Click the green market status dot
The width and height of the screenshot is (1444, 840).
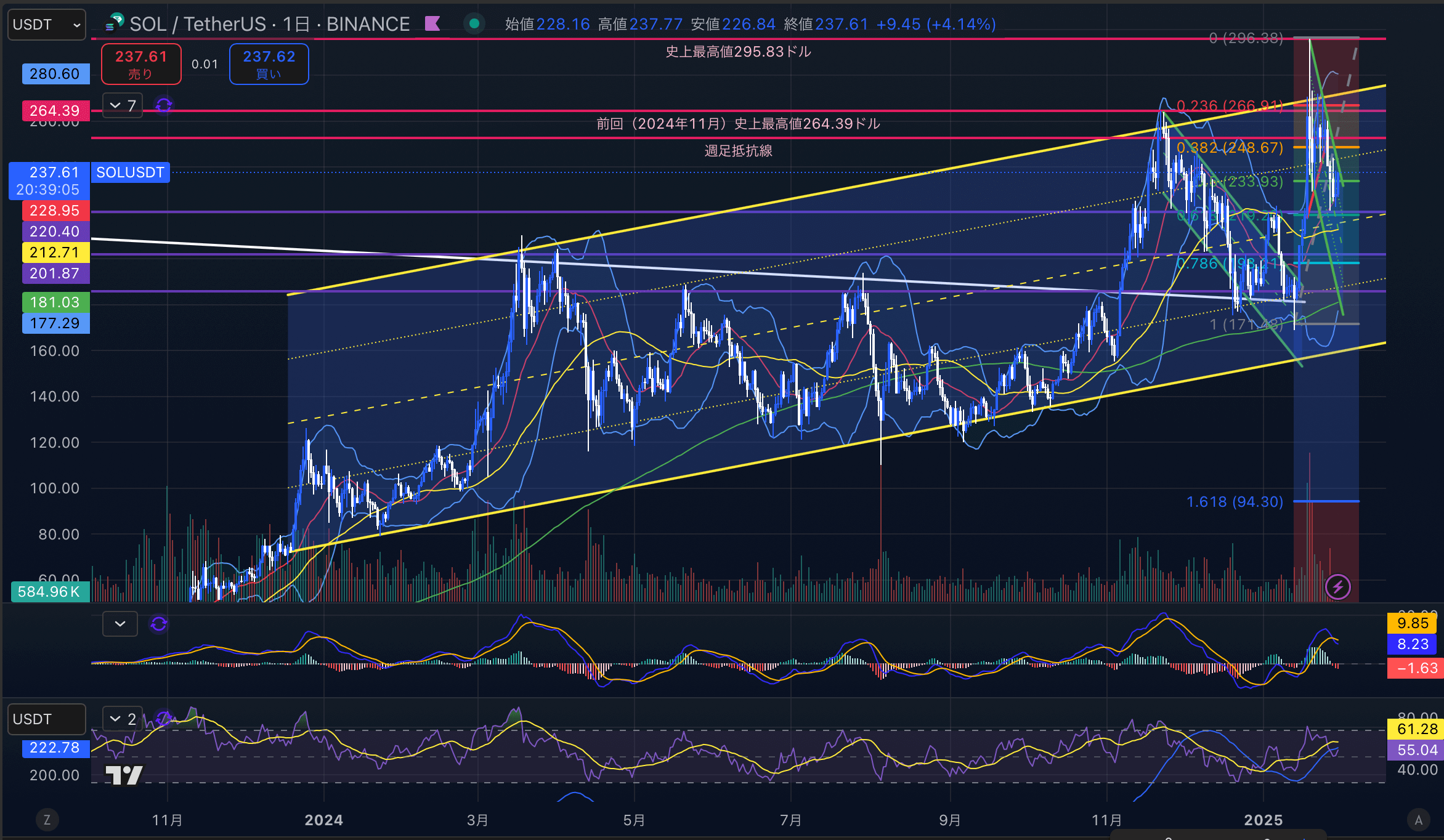[x=474, y=24]
